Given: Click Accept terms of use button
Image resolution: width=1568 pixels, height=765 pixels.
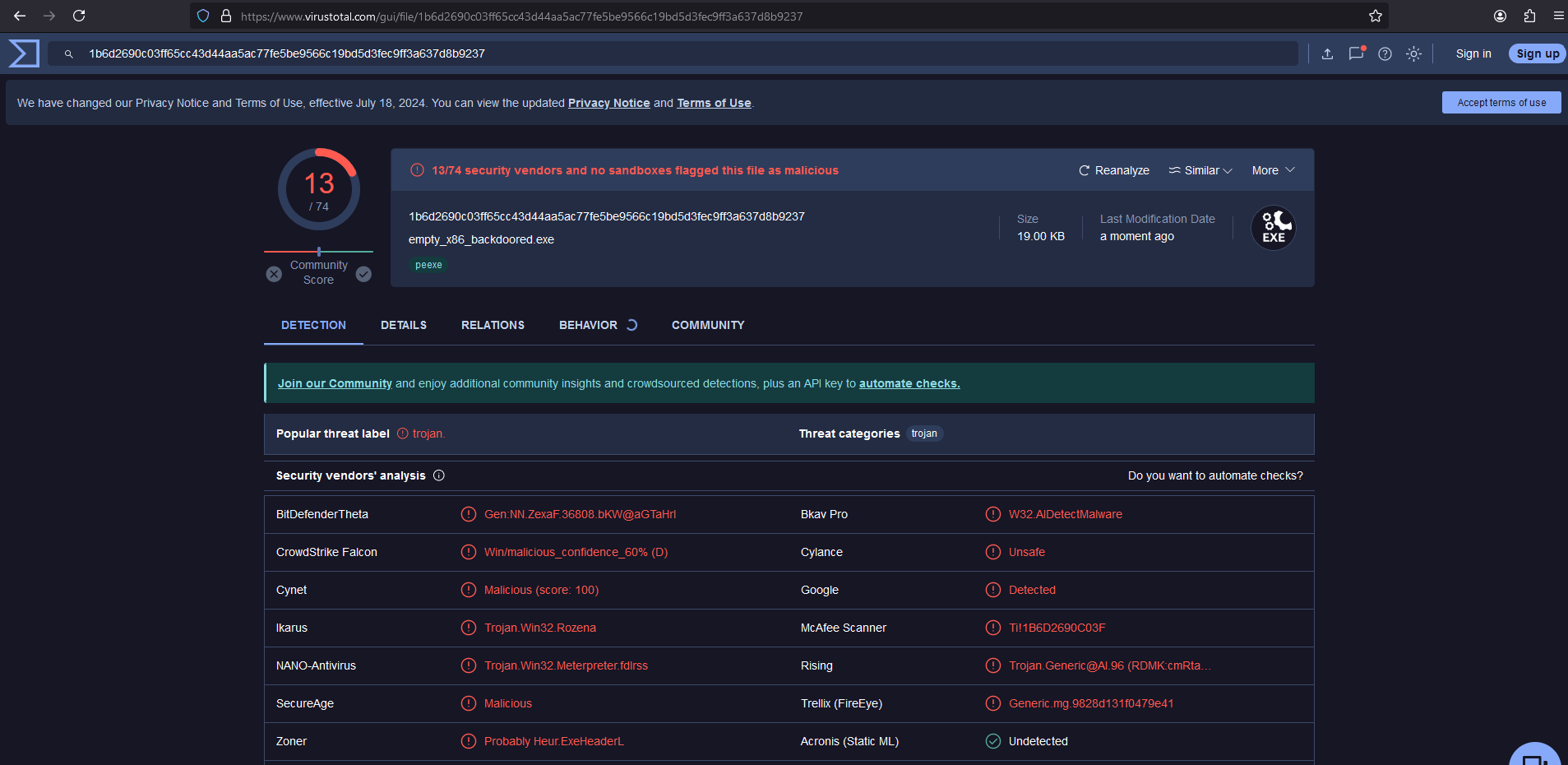Looking at the screenshot, I should coord(1501,103).
